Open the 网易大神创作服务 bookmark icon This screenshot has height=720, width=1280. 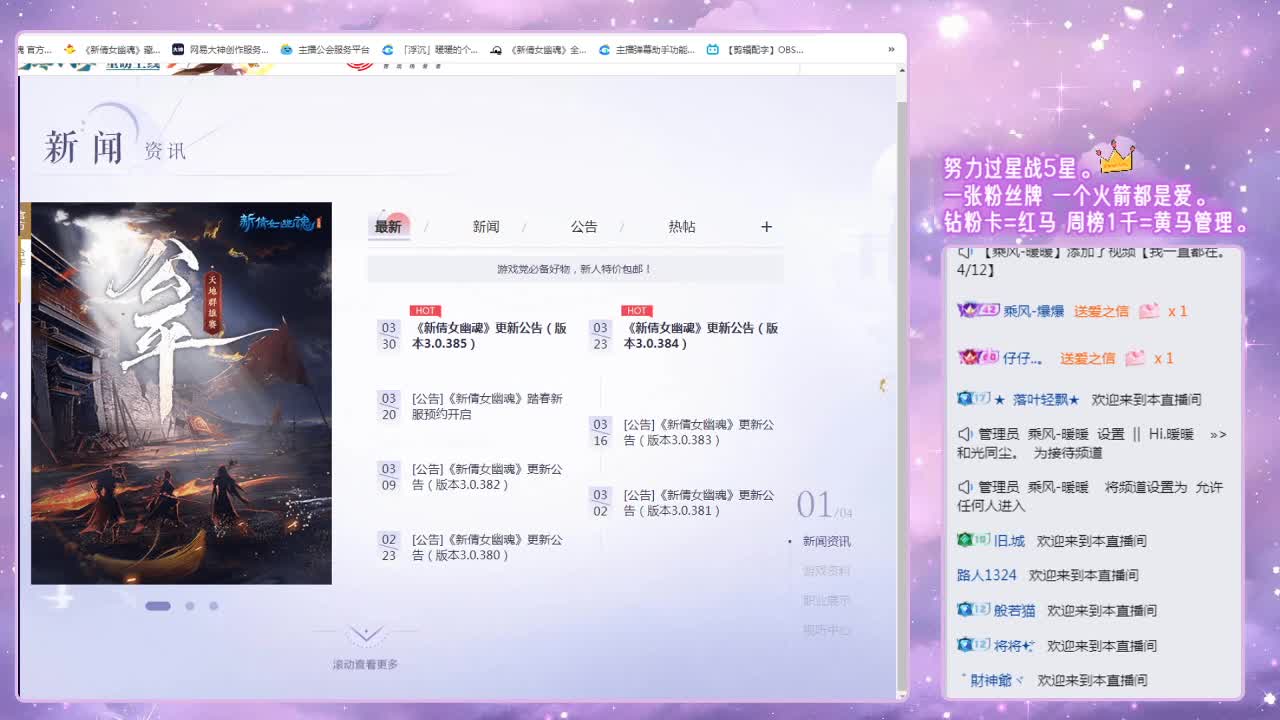(178, 49)
